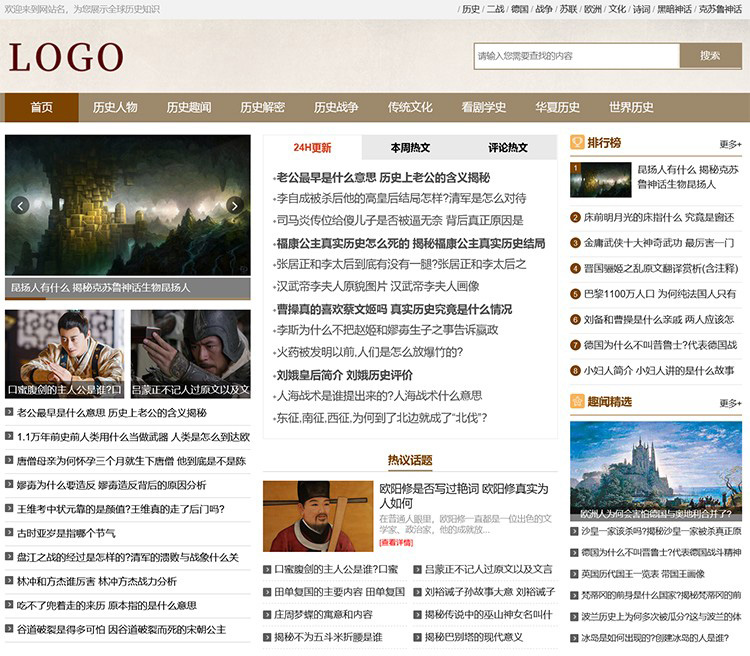Click the number 6 badge beside 刘备和曹操

click(575, 320)
